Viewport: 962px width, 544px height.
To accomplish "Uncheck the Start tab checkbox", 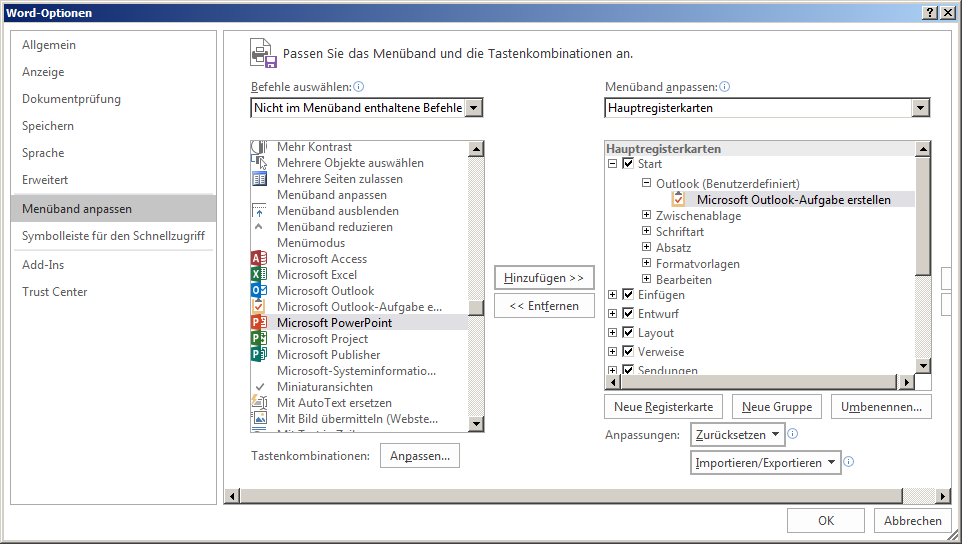I will point(628,164).
